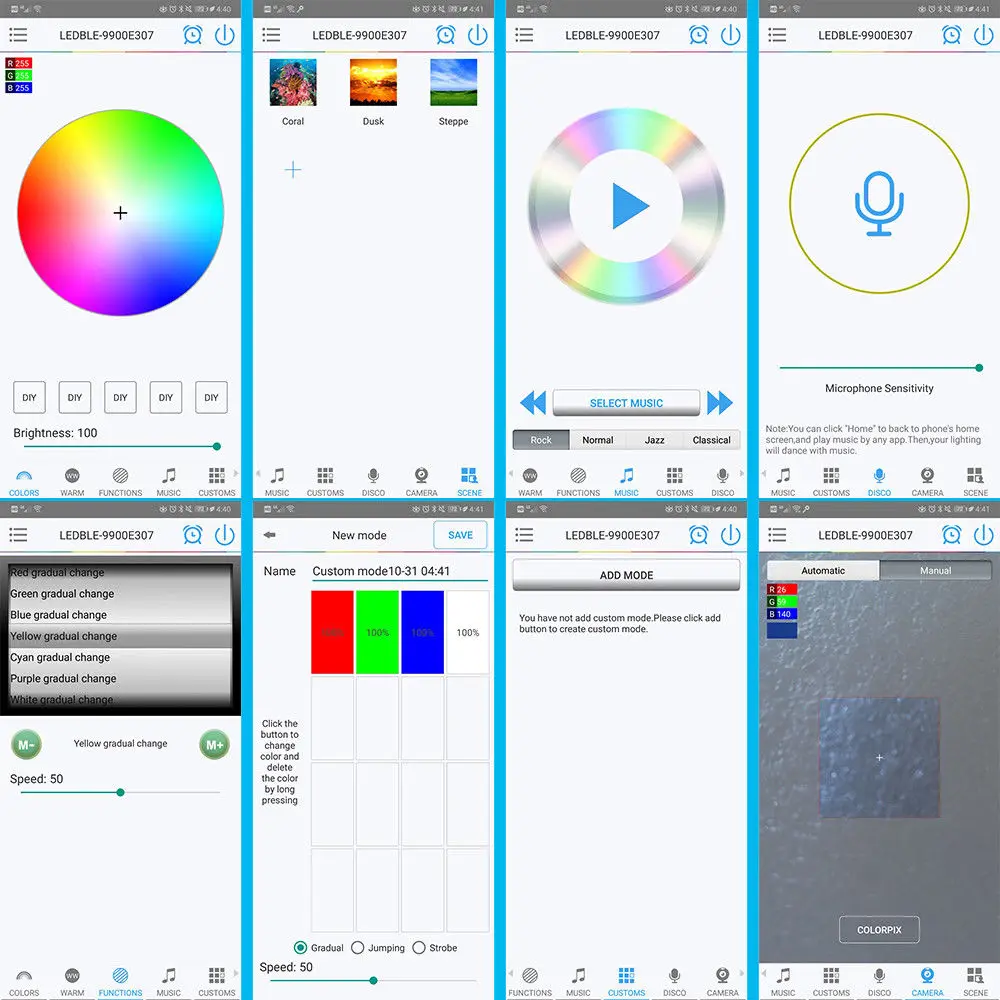Open COLORS tab on color wheel screen
The height and width of the screenshot is (1000, 1000).
pos(24,483)
